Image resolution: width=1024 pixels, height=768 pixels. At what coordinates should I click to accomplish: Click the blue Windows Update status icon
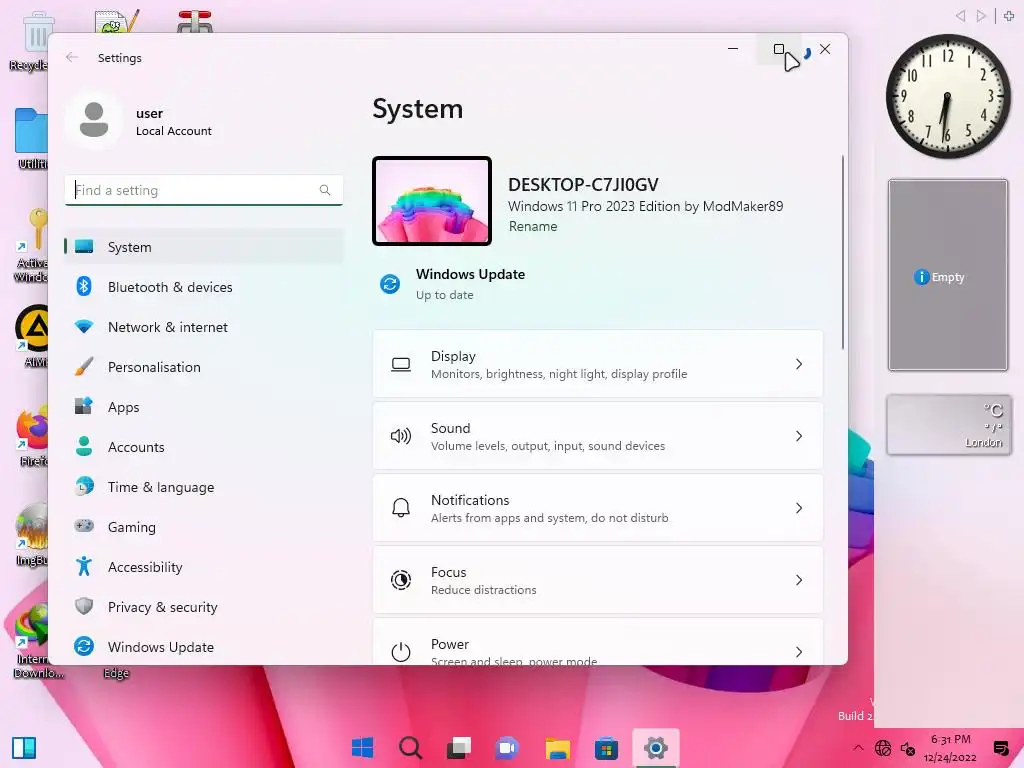tap(390, 284)
